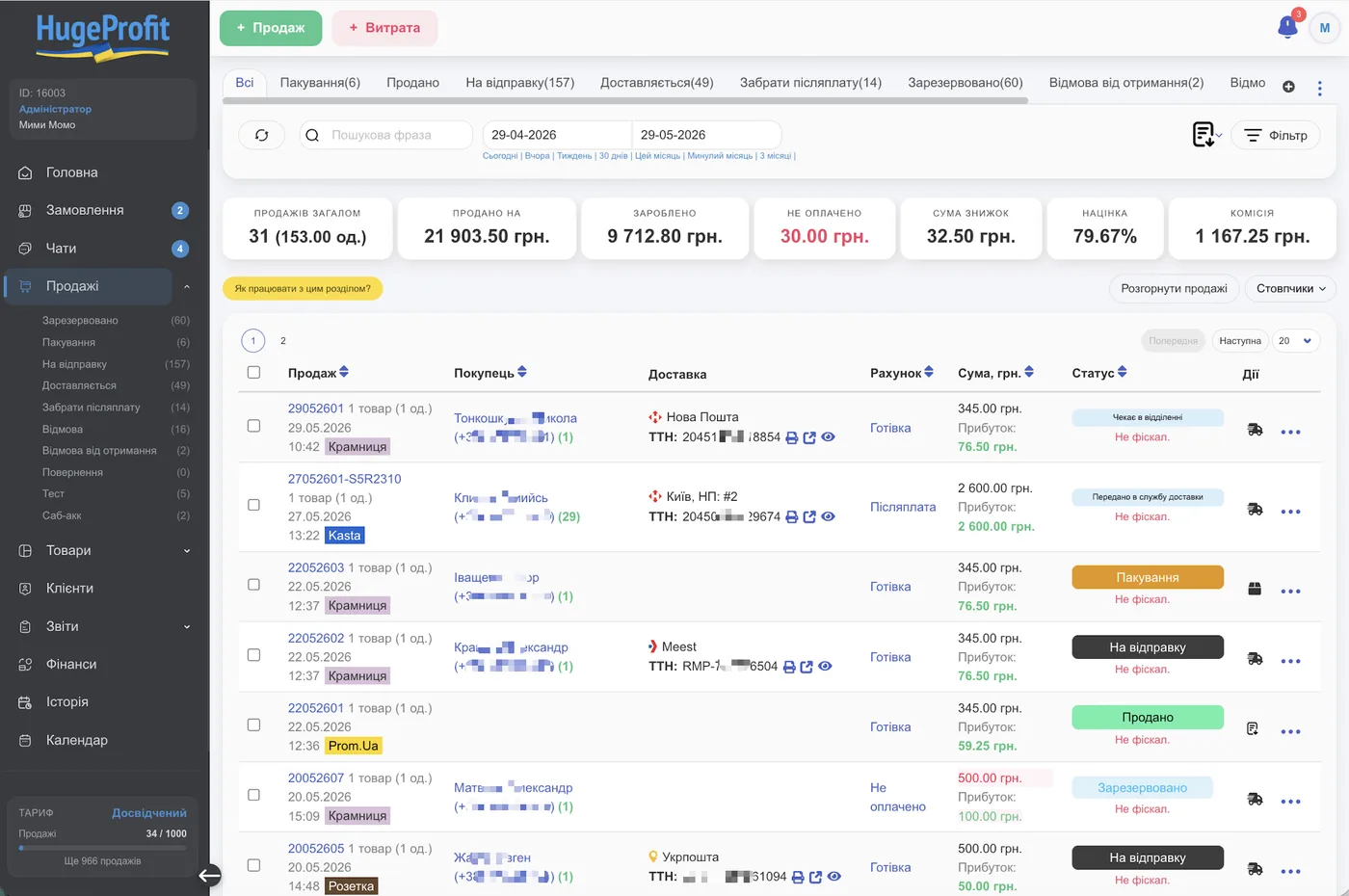1349x896 pixels.
Task: Switch to the Забрати післяплату(14) tab
Action: (810, 83)
